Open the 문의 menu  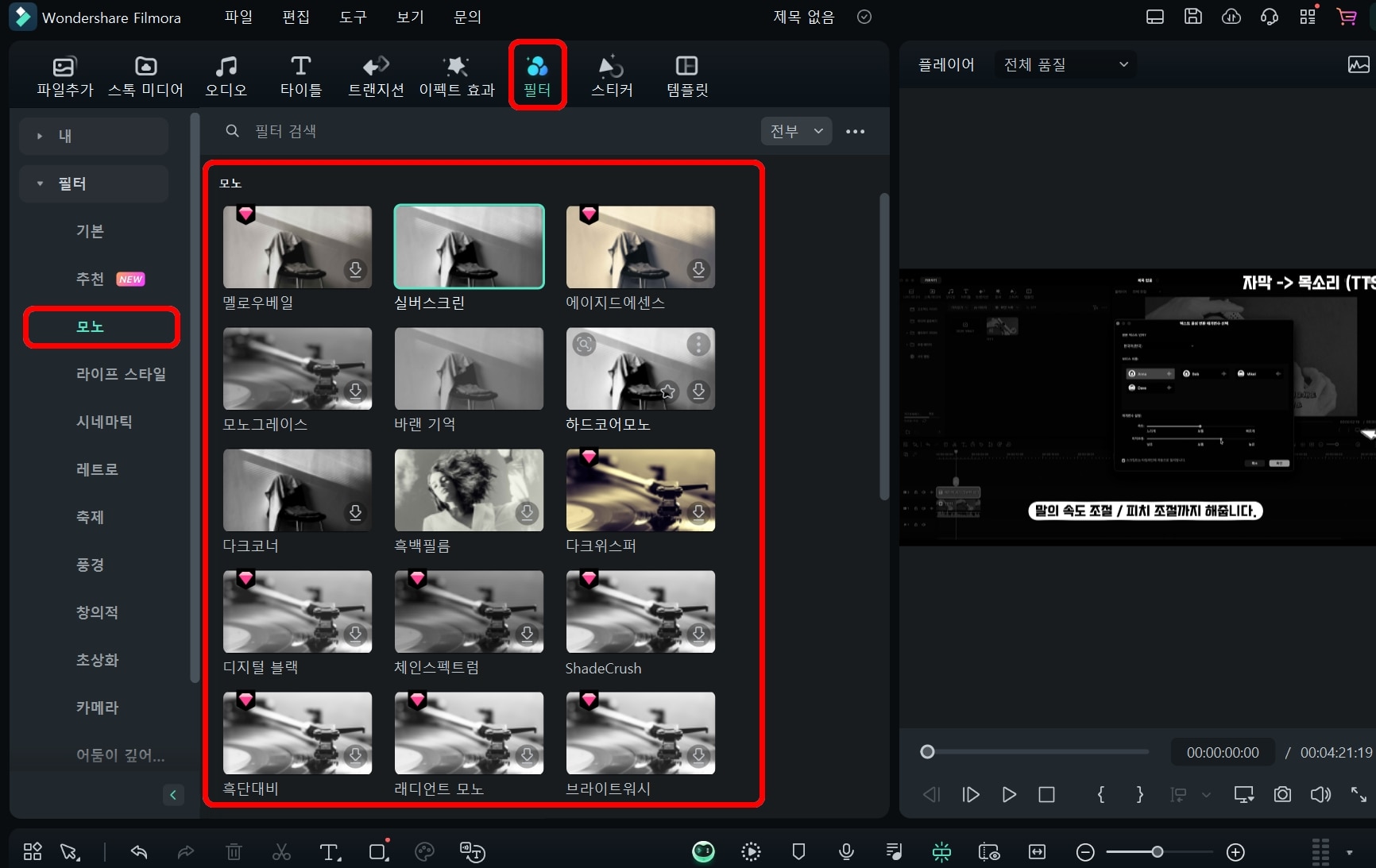[467, 17]
